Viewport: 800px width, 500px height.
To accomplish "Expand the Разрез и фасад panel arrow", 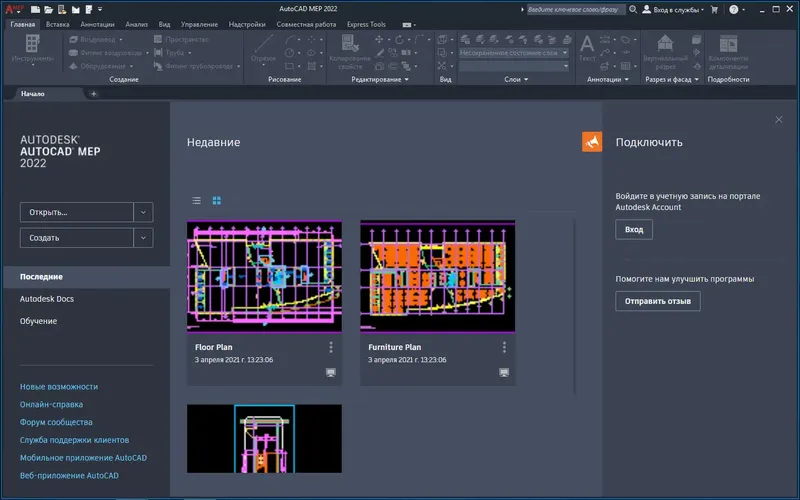I will pyautogui.click(x=696, y=80).
